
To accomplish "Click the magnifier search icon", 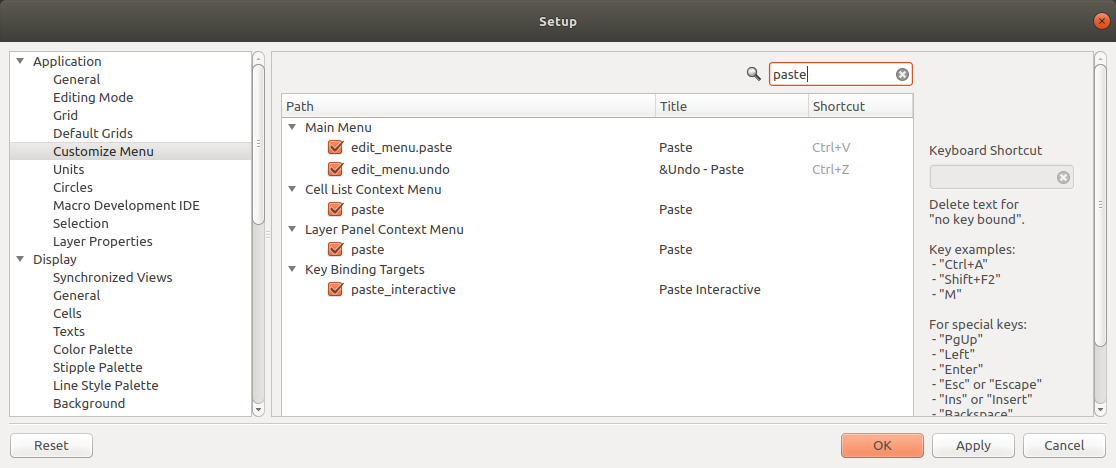I will pos(754,74).
